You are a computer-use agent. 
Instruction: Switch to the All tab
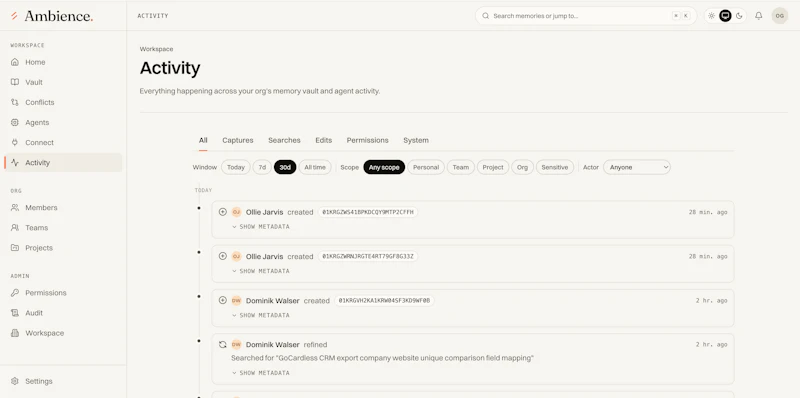[203, 140]
